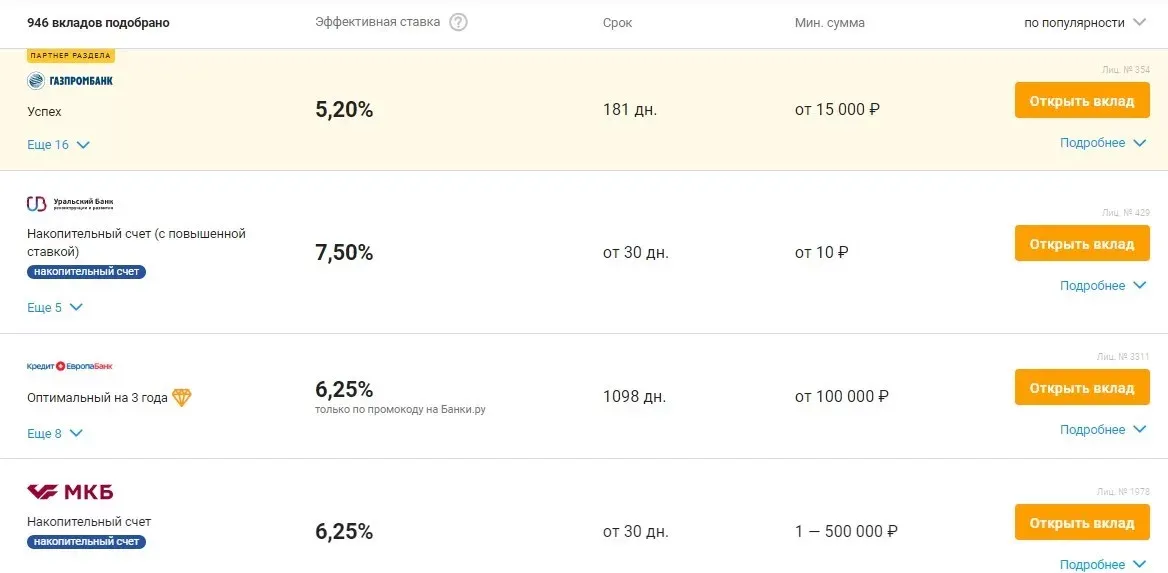Show Подробнее details for Ural Bank account

pyautogui.click(x=1103, y=286)
